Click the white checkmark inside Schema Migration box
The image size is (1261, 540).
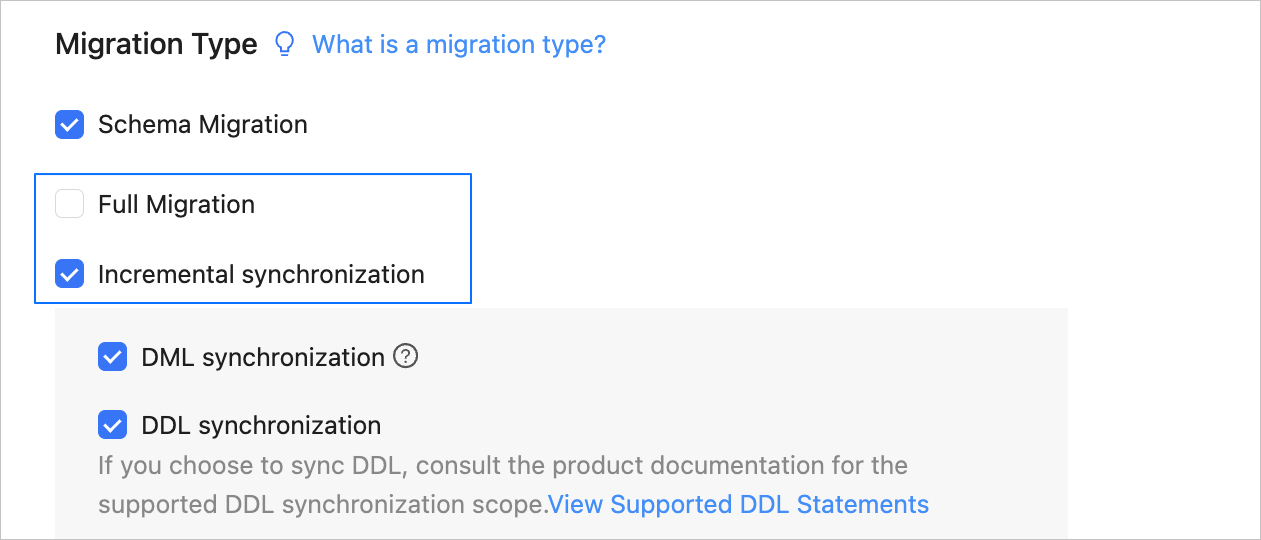tap(69, 125)
